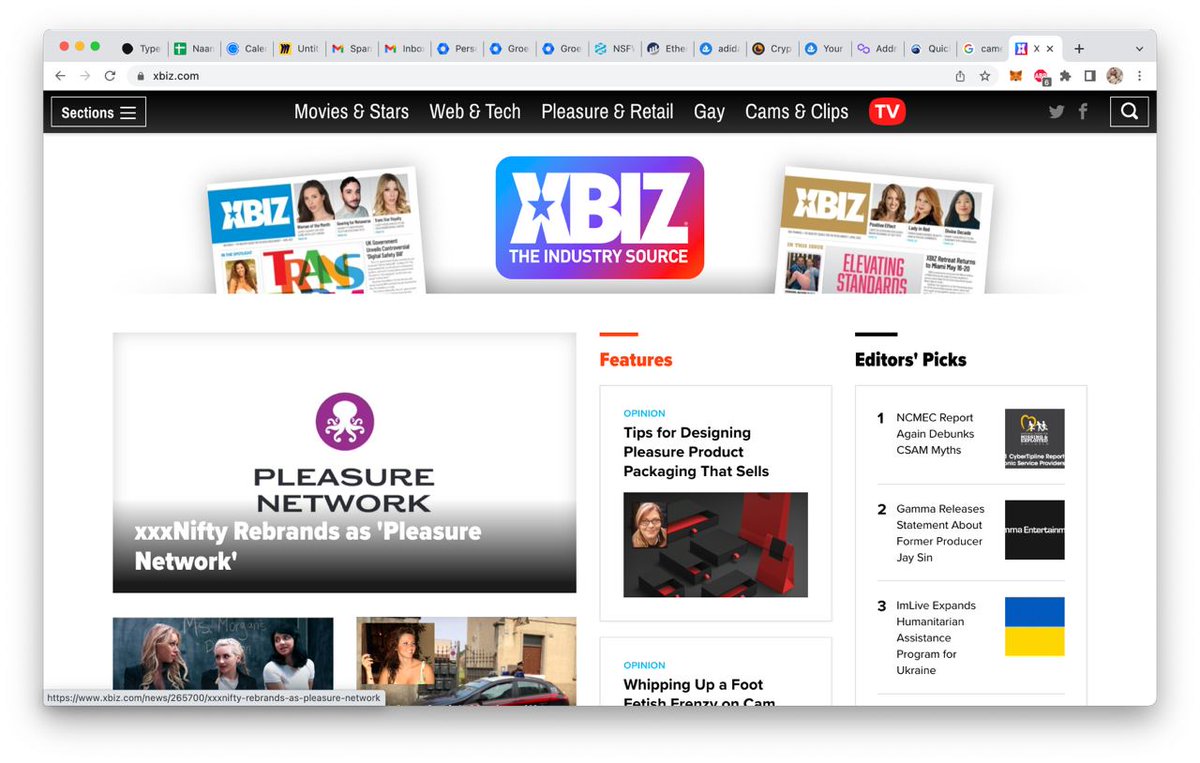Open 'NCMEC Report Again Debunks CSAM Myths'
Viewport: 1200px width, 763px height.
pos(935,434)
